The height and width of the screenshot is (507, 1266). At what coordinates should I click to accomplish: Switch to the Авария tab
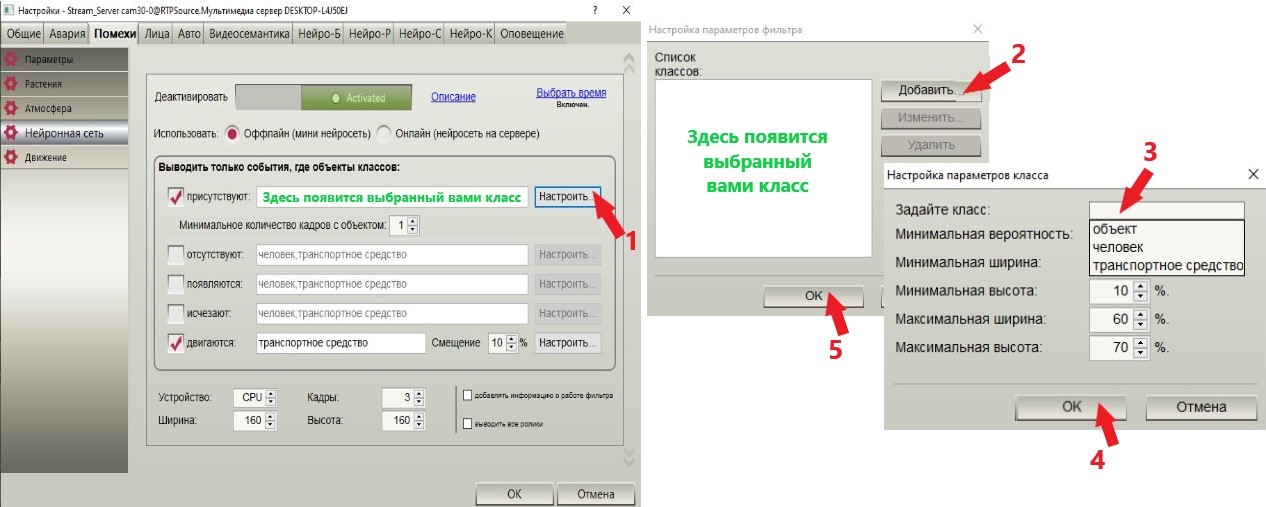click(x=68, y=34)
